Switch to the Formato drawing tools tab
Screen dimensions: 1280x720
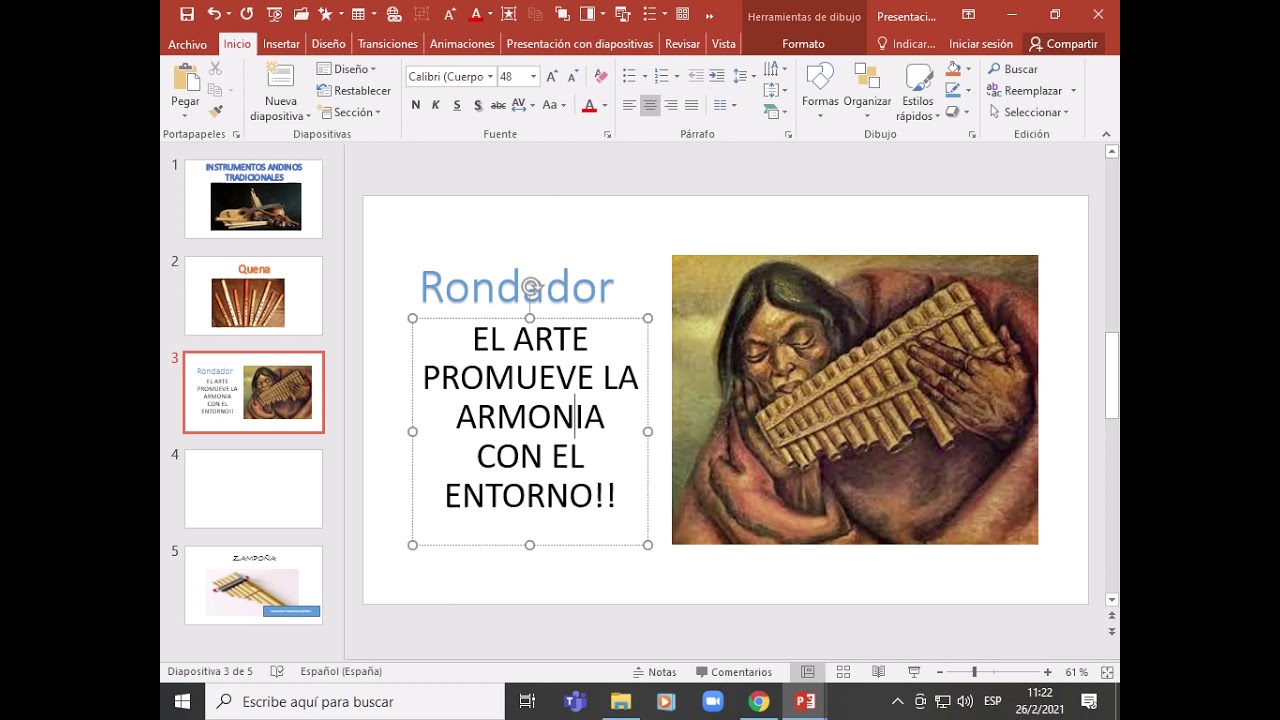click(x=803, y=44)
